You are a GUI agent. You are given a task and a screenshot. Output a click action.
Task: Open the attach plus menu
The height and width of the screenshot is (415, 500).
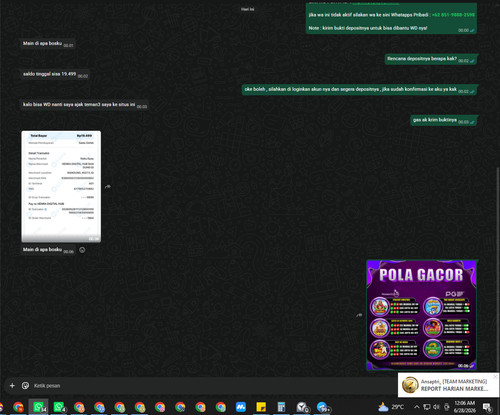coord(12,386)
